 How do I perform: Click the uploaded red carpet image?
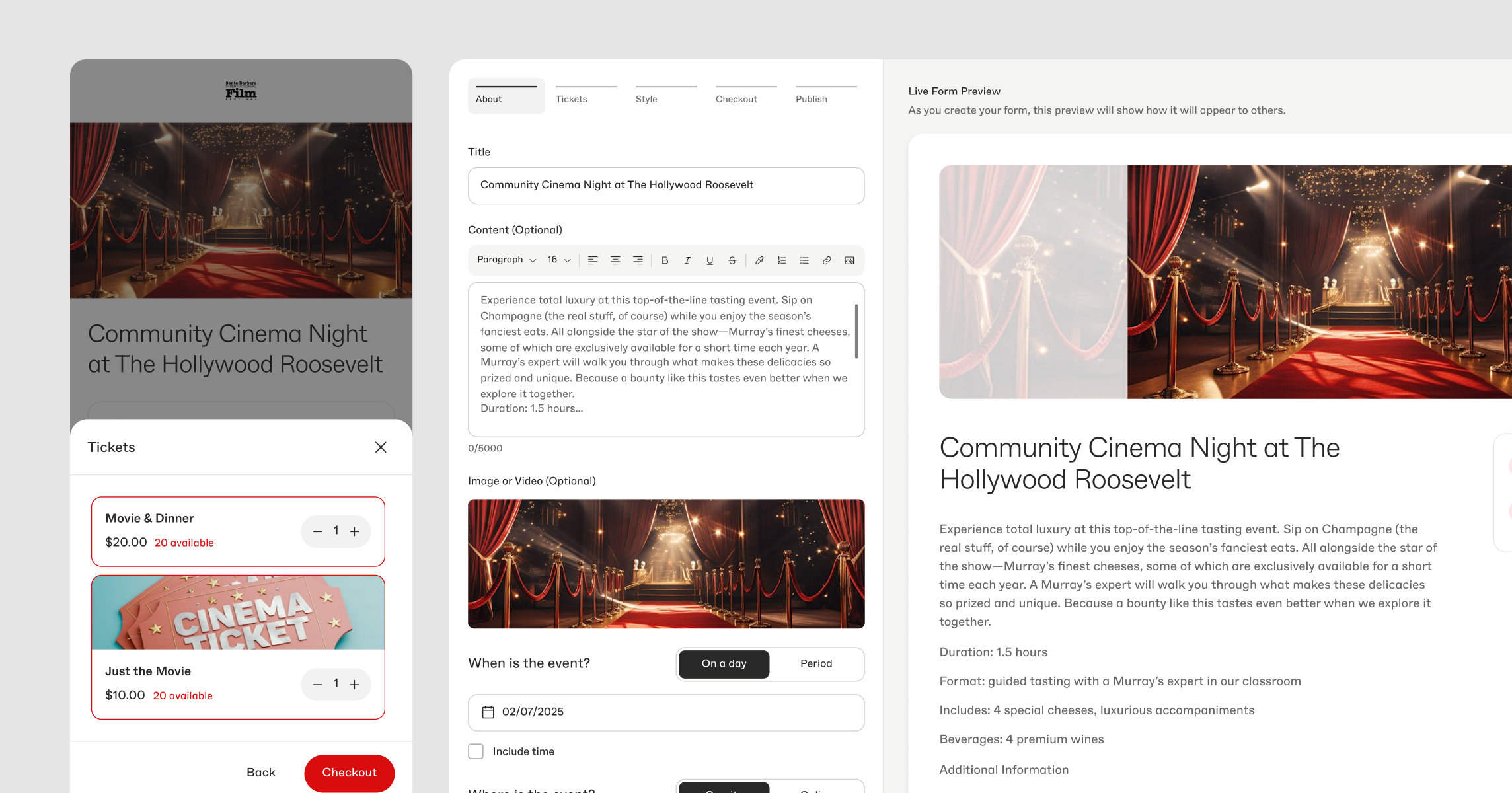click(x=666, y=564)
